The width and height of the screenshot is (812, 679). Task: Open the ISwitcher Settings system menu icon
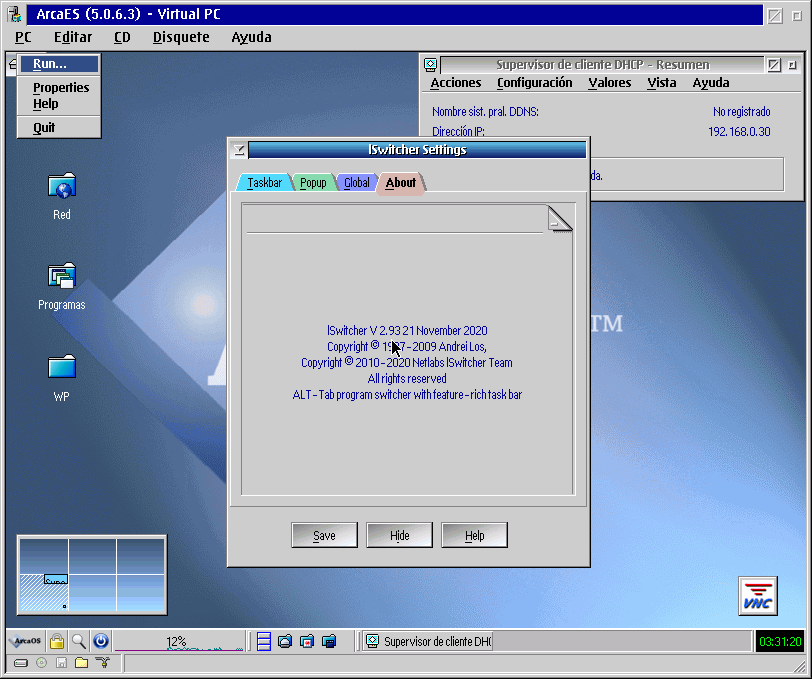[239, 150]
